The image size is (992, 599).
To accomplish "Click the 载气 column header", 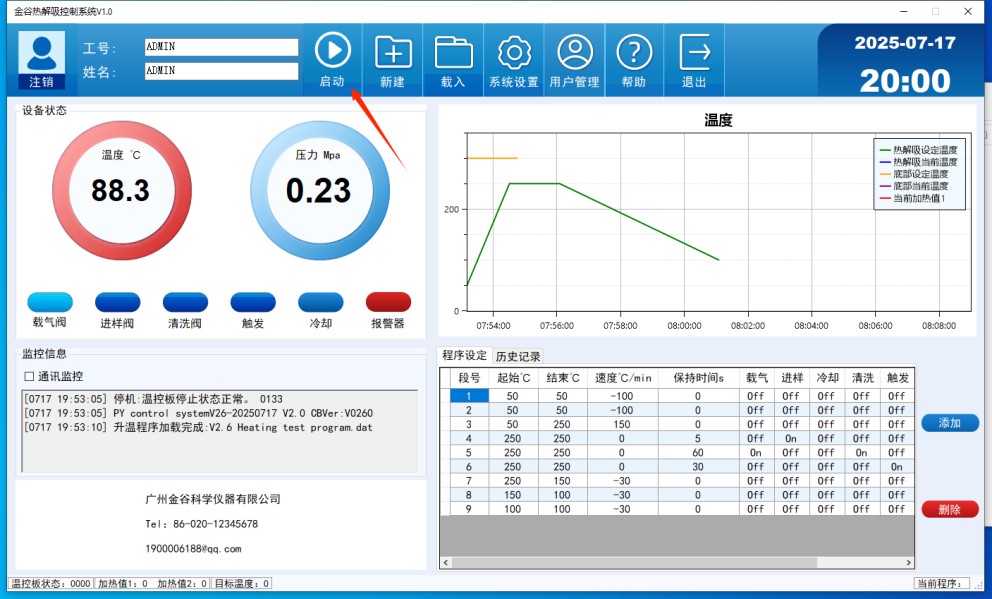I will [757, 378].
